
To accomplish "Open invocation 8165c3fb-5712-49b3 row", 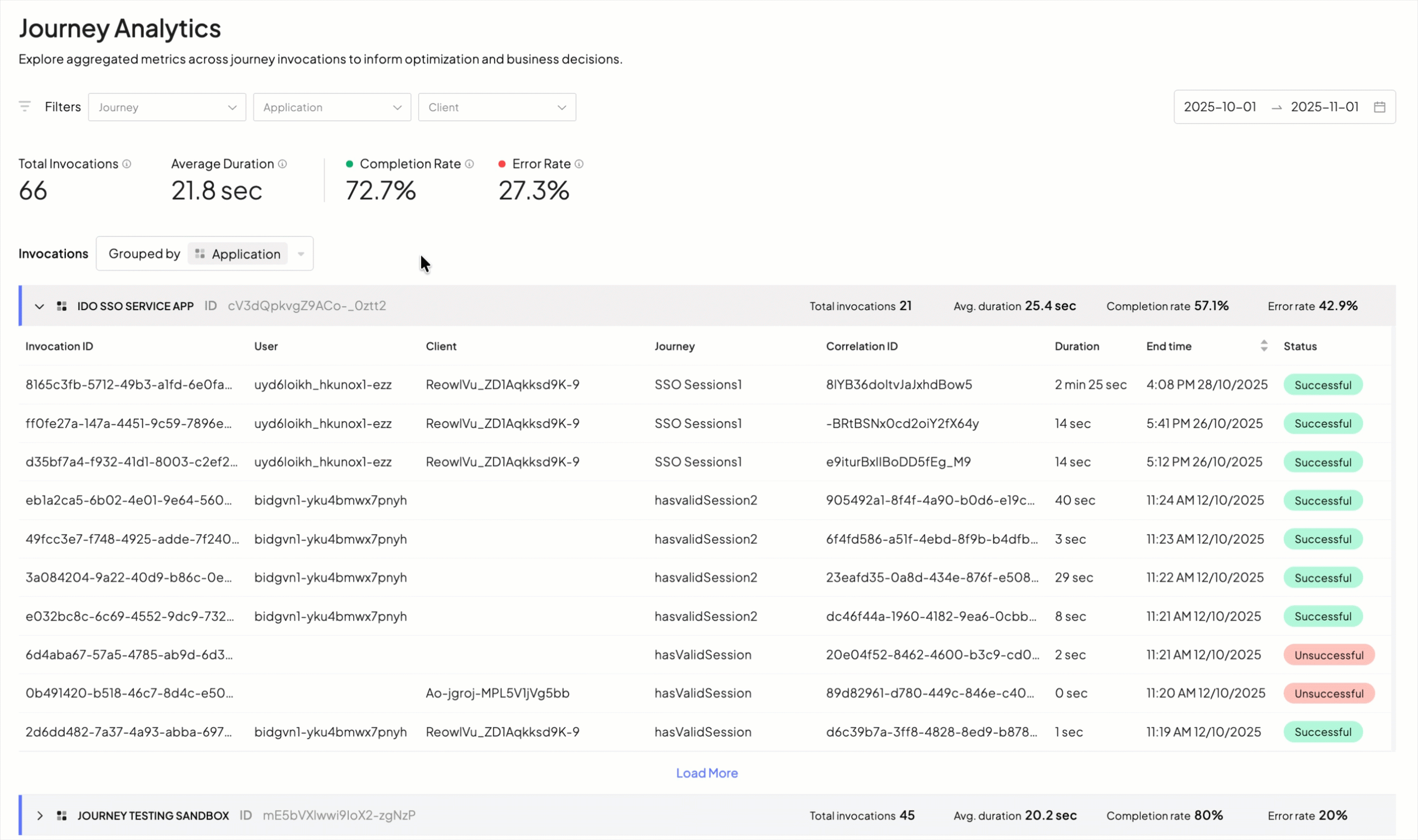I will 128,385.
